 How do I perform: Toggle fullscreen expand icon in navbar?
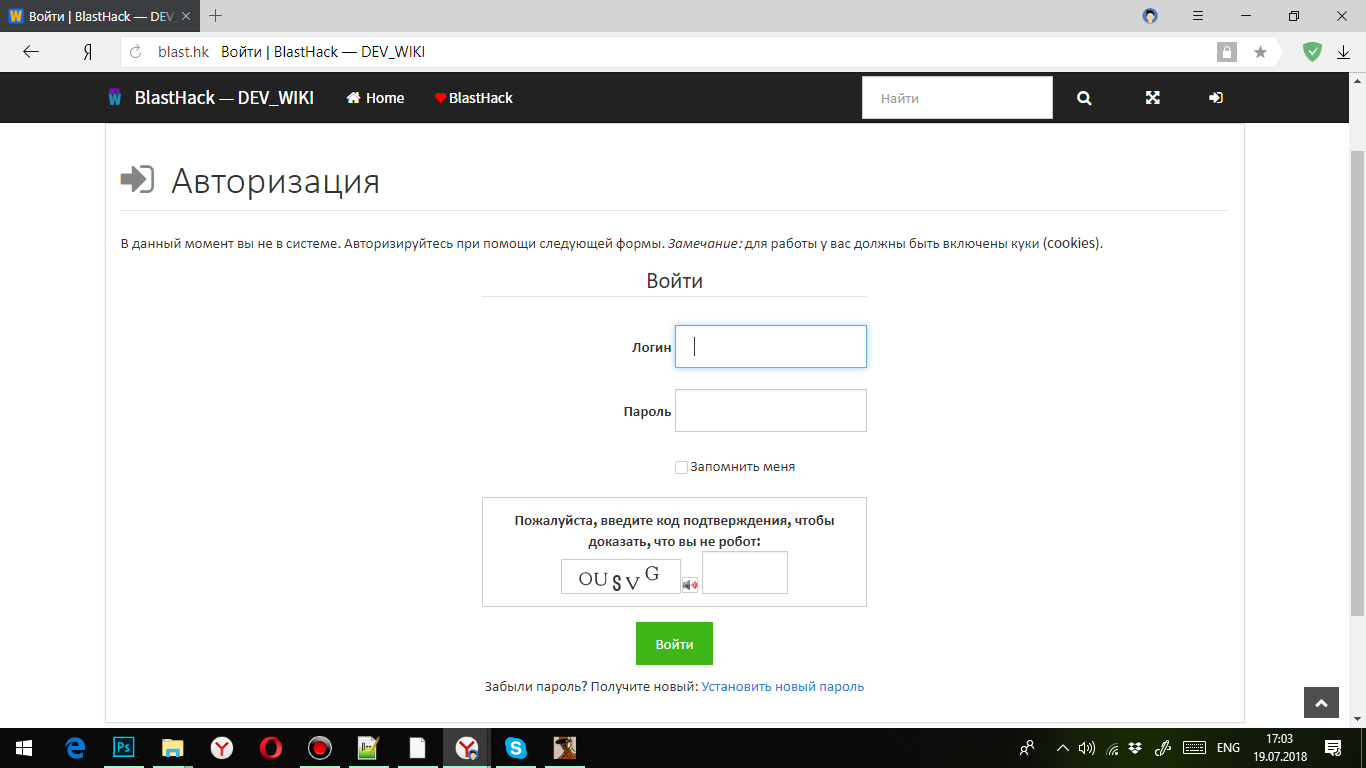pyautogui.click(x=1152, y=98)
